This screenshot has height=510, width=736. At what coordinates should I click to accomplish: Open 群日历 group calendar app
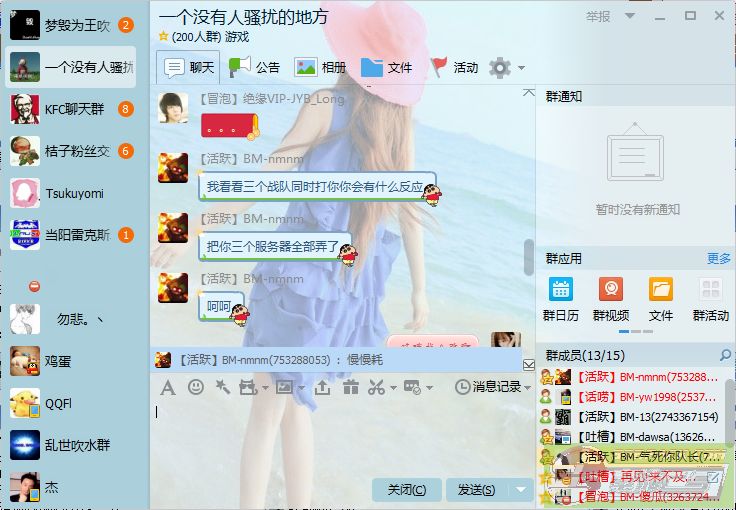[x=560, y=299]
